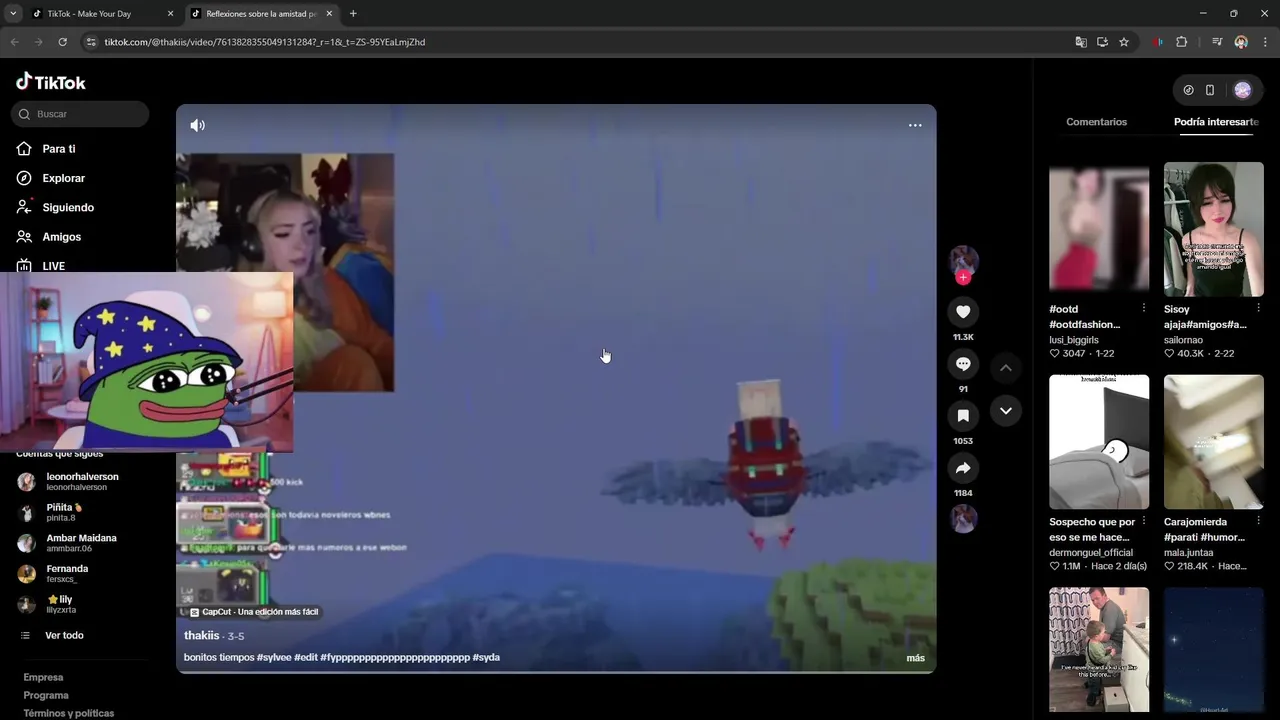The width and height of the screenshot is (1280, 720).
Task: Open the media controls icon in Chrome
Action: click(1217, 42)
